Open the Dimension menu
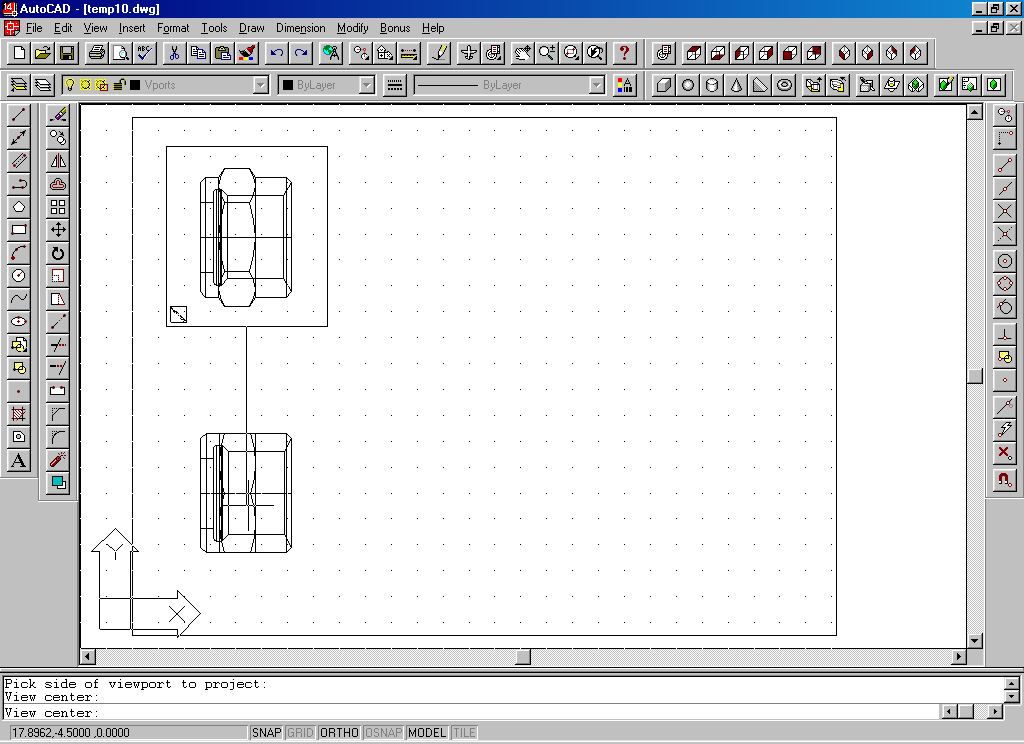The width and height of the screenshot is (1024, 744). pyautogui.click(x=300, y=28)
